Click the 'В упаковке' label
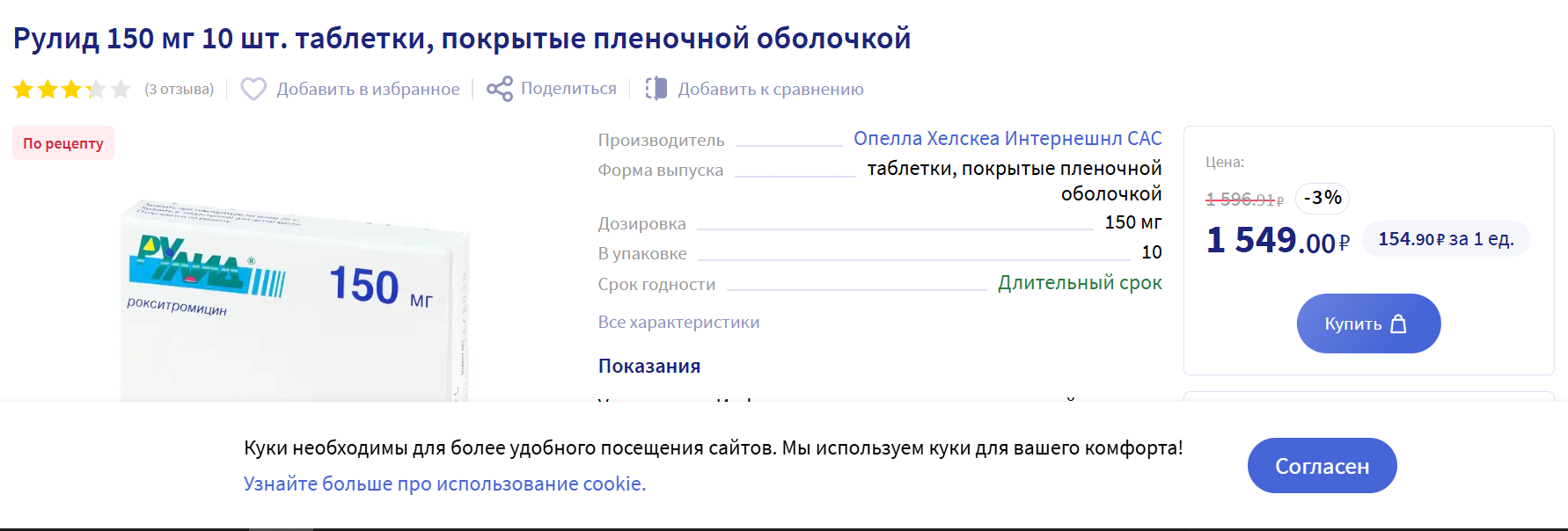Viewport: 1568px width, 531px height. click(642, 253)
